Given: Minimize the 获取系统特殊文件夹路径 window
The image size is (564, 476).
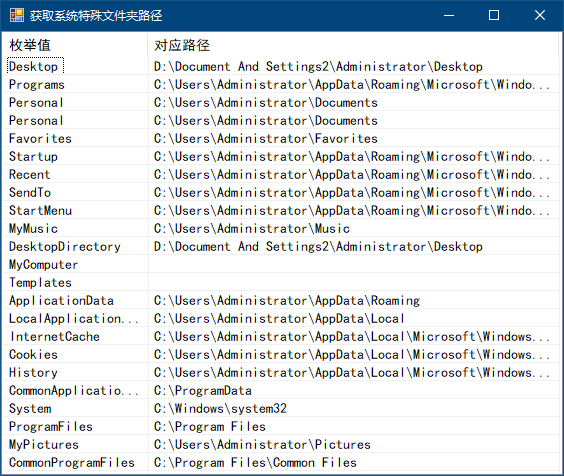Looking at the screenshot, I should tap(449, 15).
